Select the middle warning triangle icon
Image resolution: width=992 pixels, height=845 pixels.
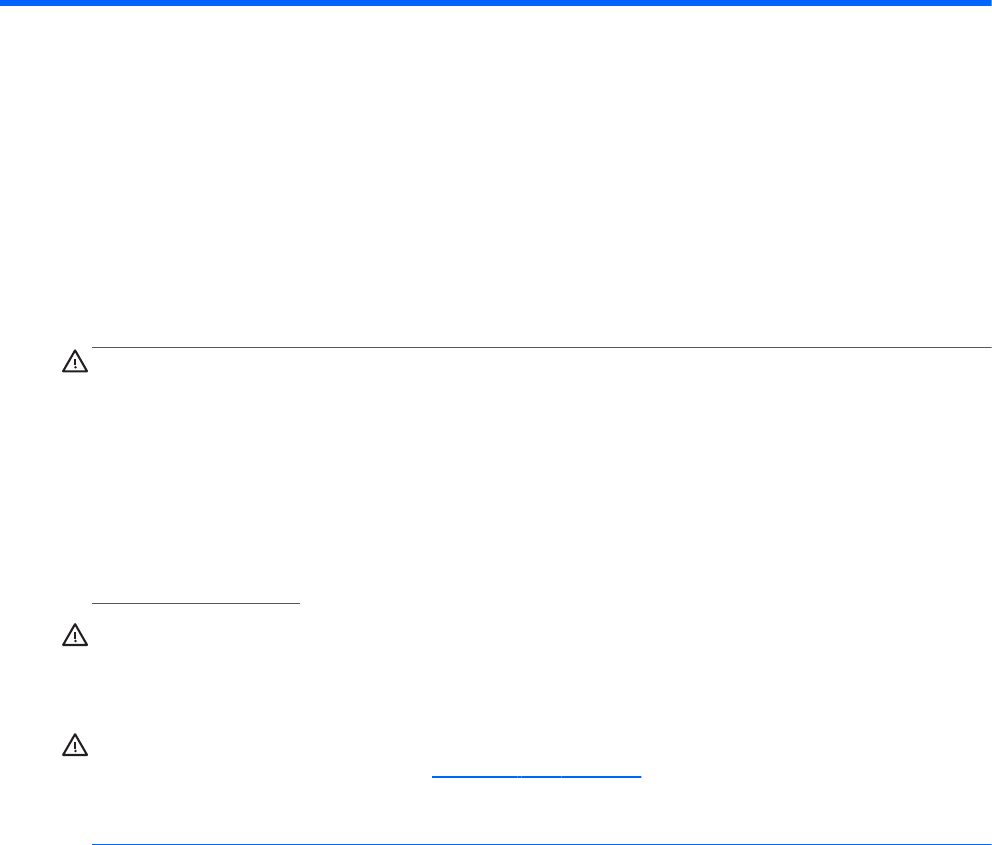tap(75, 636)
